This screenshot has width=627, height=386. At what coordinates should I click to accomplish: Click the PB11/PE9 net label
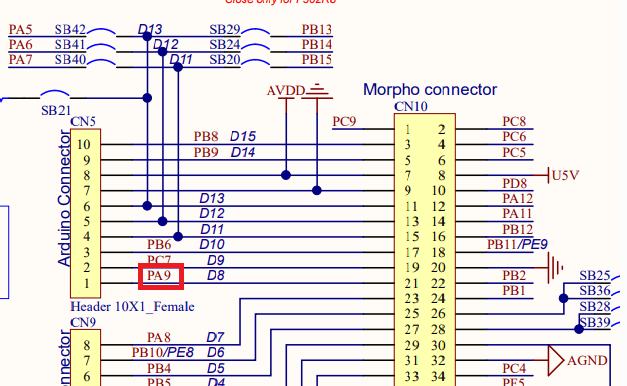tap(517, 244)
